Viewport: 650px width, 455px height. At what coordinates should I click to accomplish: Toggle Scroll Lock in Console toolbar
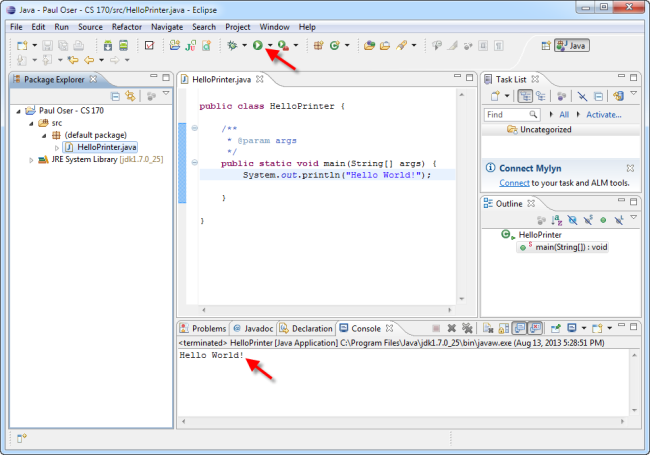coord(504,329)
